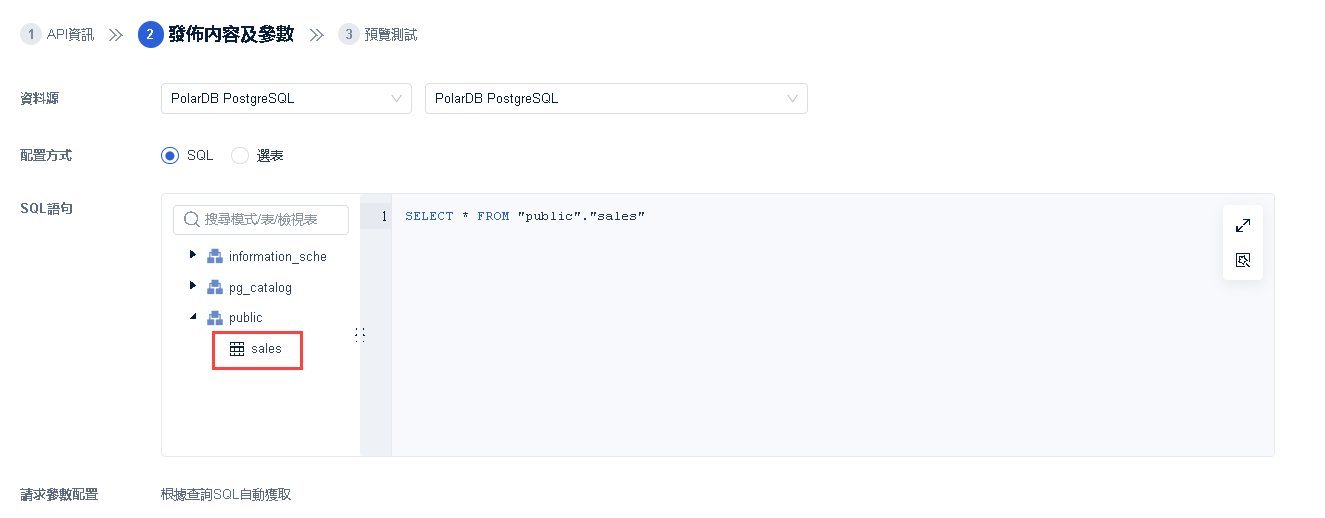1325x518 pixels.
Task: Go to step 1 API資訊
Action: pyautogui.click(x=58, y=35)
